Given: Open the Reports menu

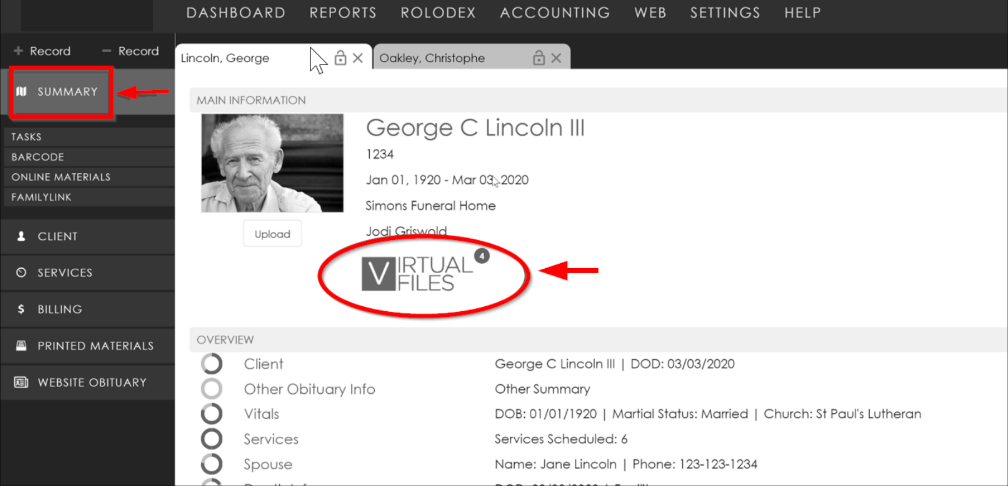Looking at the screenshot, I should (x=343, y=13).
